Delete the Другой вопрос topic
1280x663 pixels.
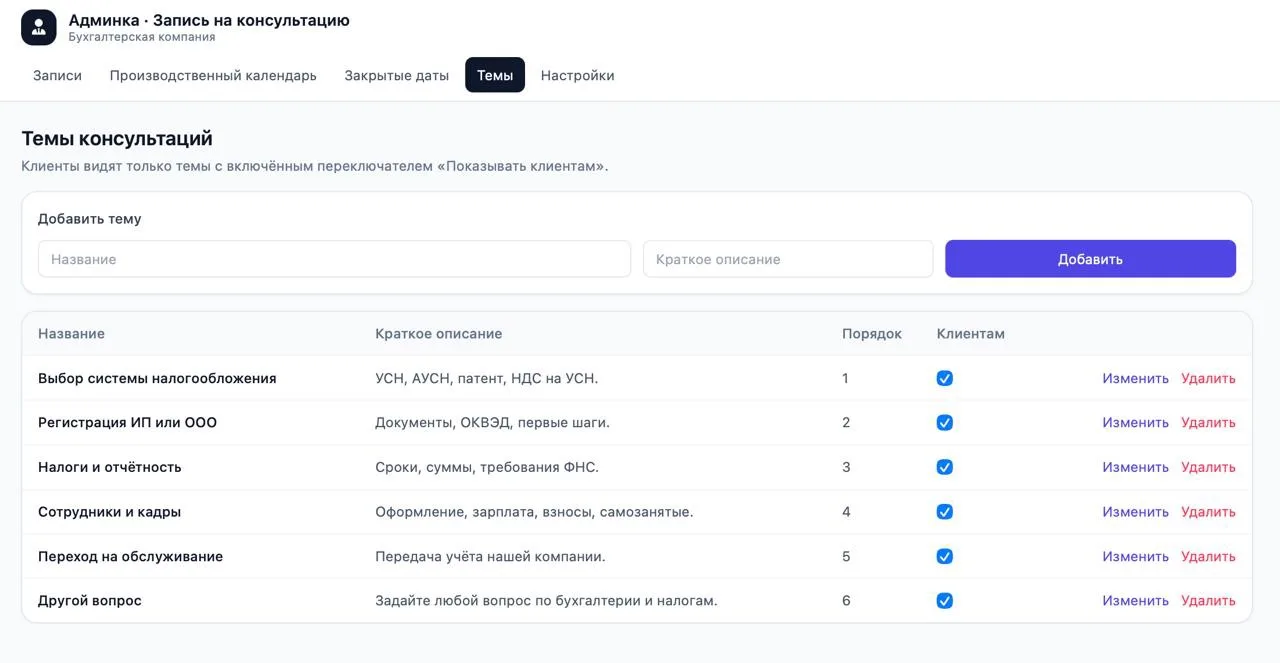coord(1208,601)
